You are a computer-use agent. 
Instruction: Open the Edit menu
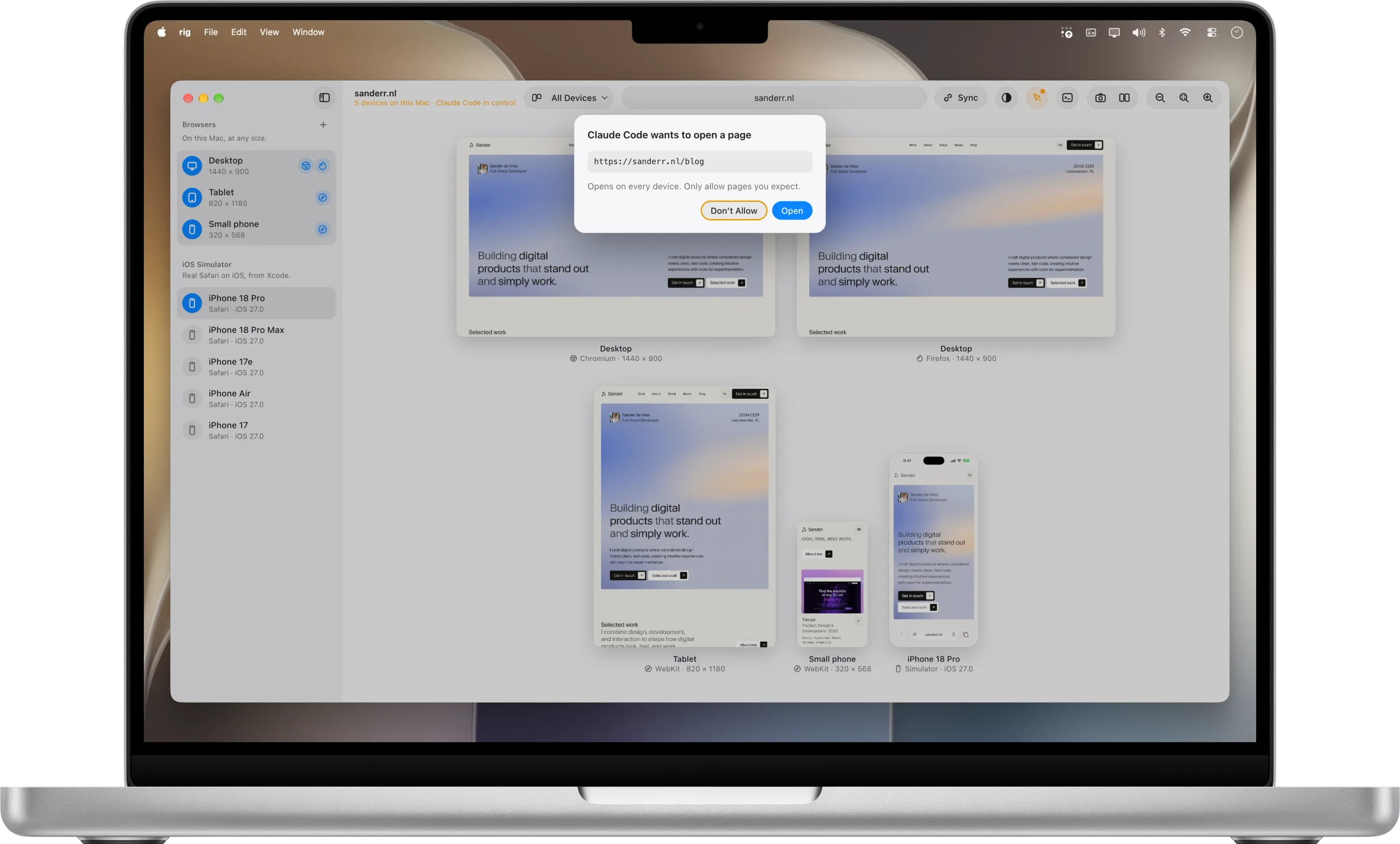click(238, 32)
